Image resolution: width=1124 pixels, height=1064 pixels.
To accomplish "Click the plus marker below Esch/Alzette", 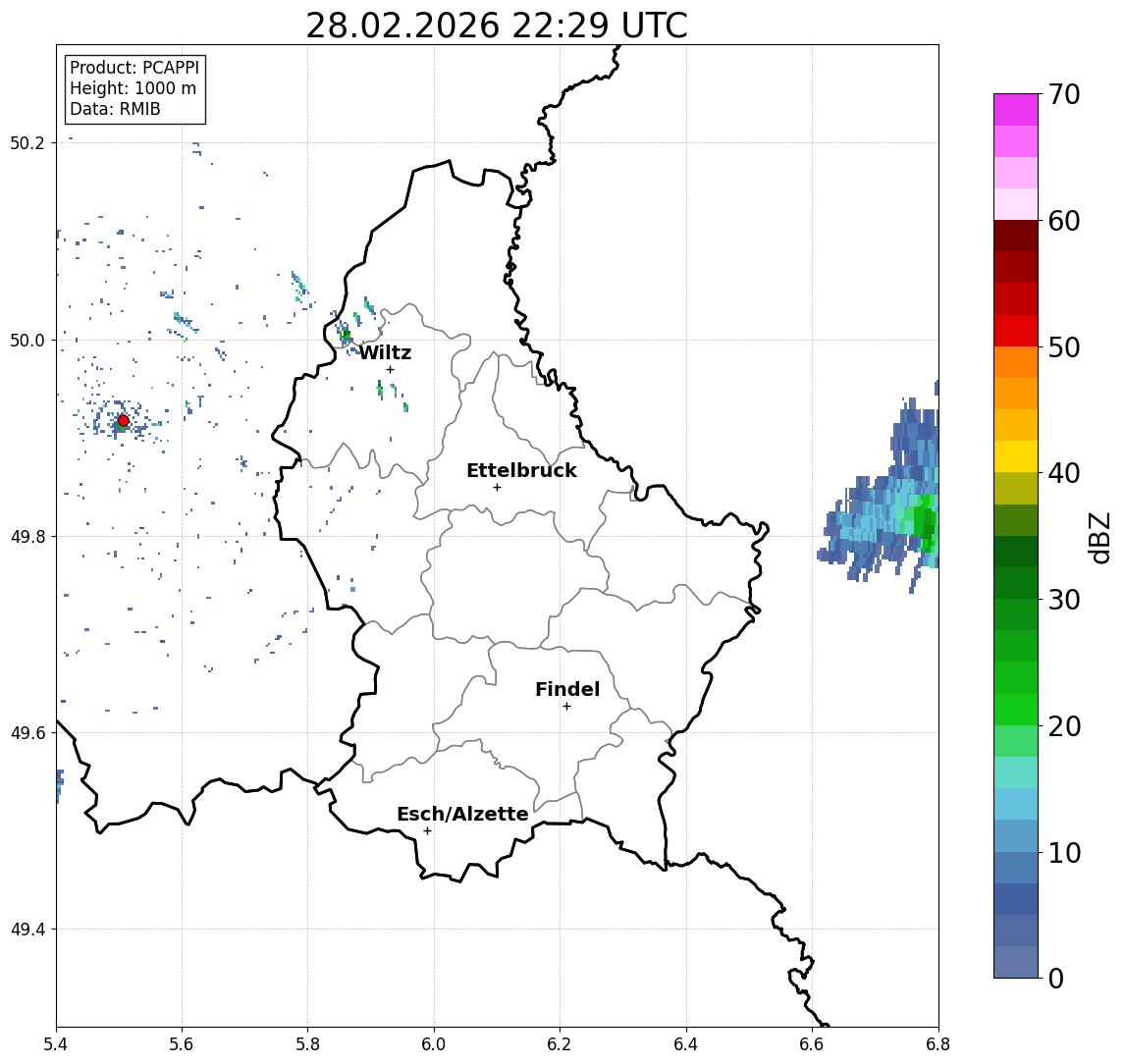I will pyautogui.click(x=427, y=831).
